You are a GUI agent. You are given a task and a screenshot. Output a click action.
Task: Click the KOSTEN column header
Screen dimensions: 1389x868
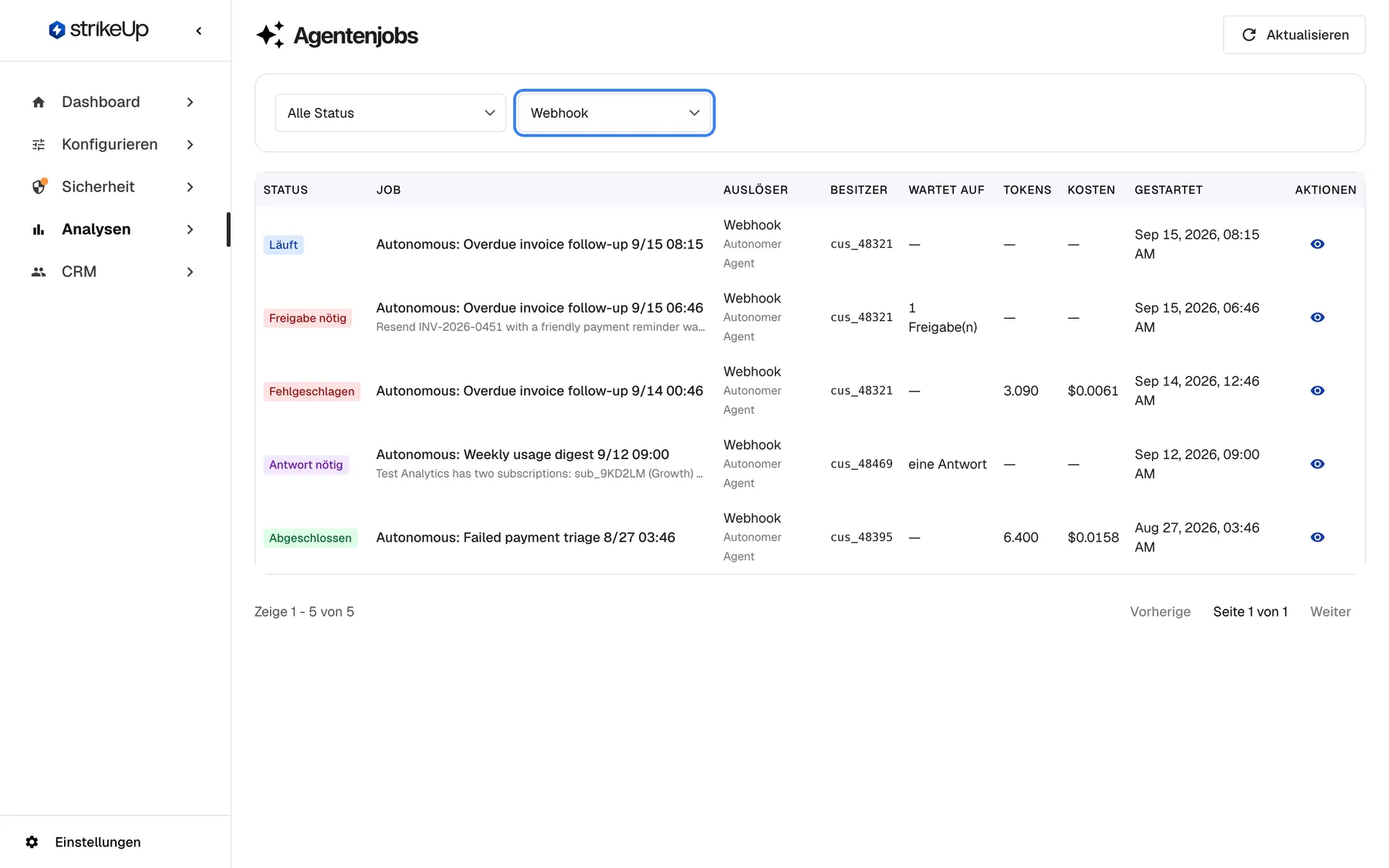[x=1091, y=190]
